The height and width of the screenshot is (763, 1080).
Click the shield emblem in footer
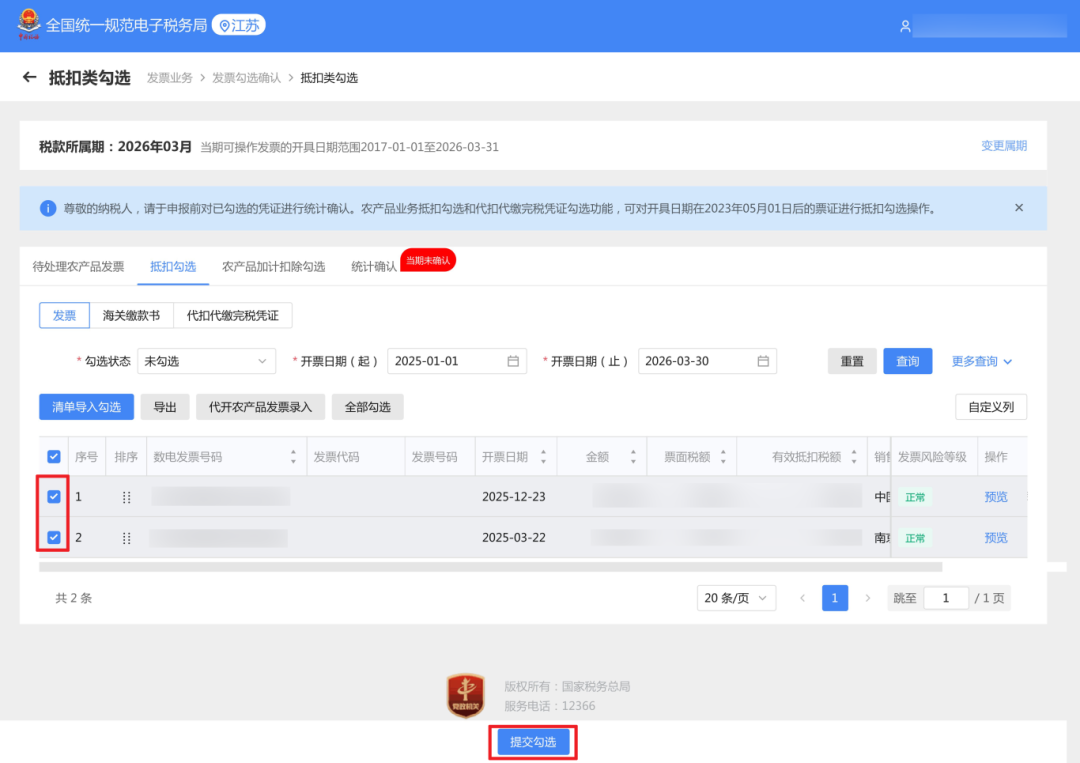[466, 696]
